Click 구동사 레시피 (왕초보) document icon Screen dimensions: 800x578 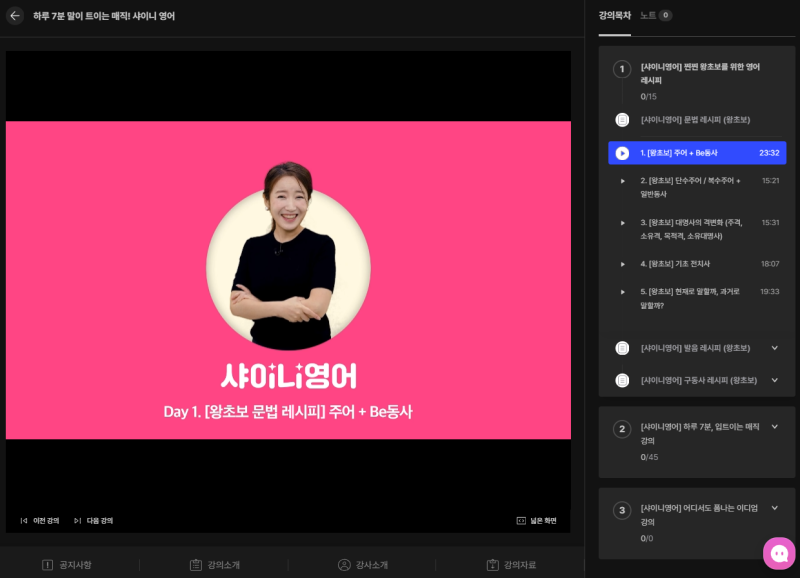click(x=622, y=381)
